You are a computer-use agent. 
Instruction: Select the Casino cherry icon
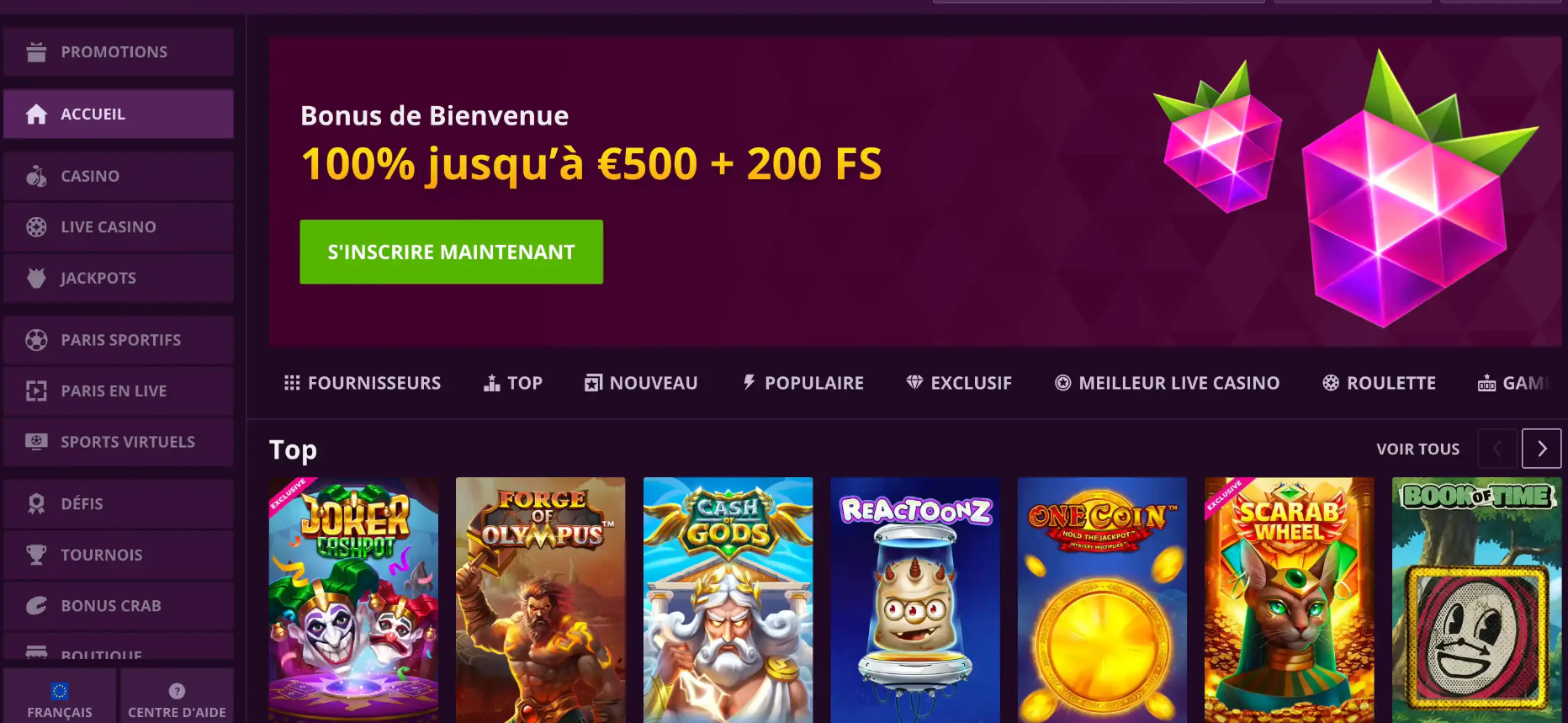tap(36, 176)
